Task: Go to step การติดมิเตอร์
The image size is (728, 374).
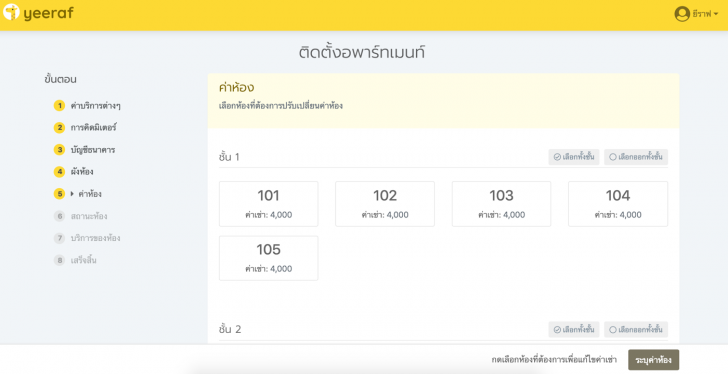Action: [93, 128]
